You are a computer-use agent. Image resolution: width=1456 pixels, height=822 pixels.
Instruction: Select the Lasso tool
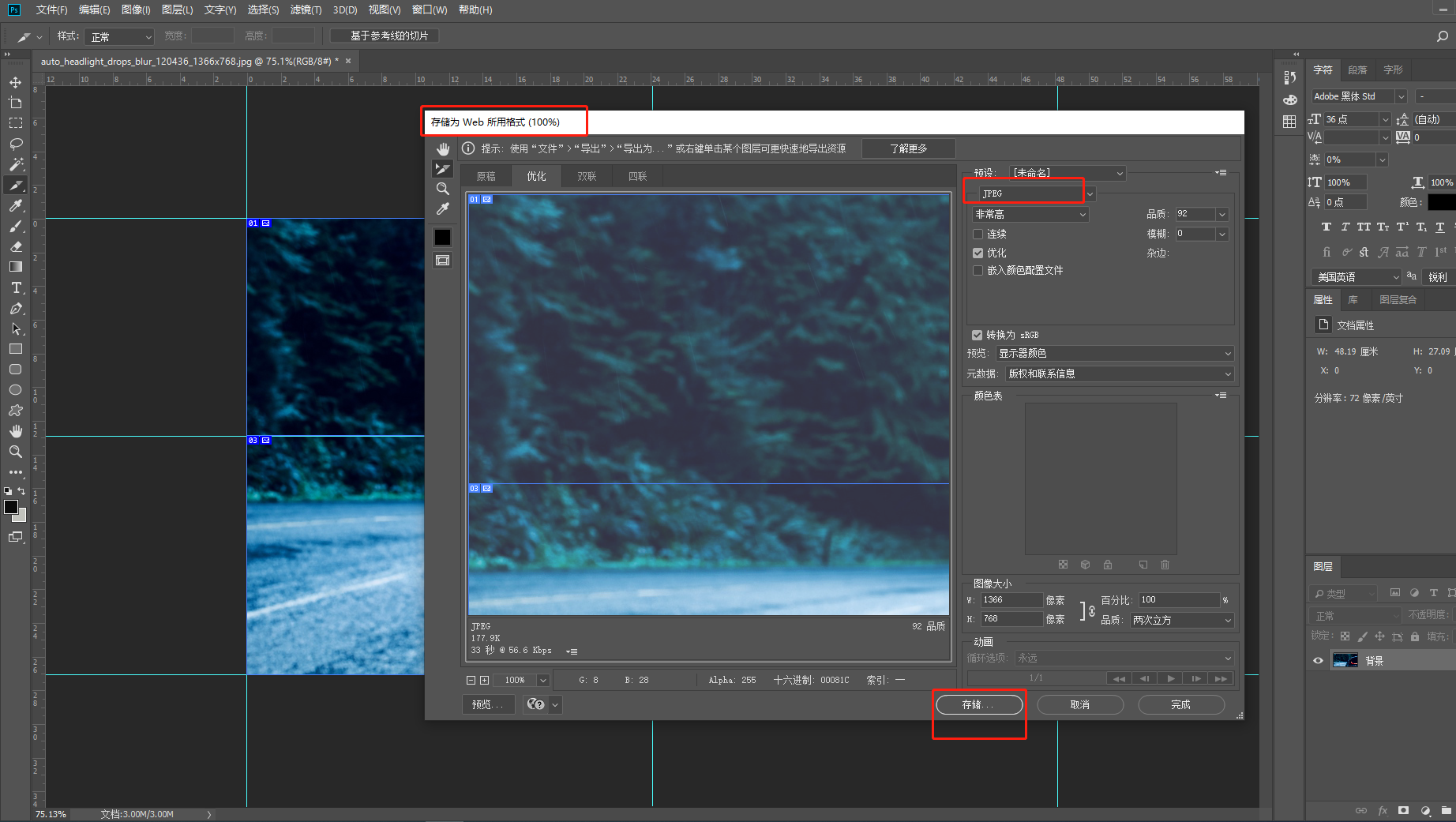(x=15, y=144)
